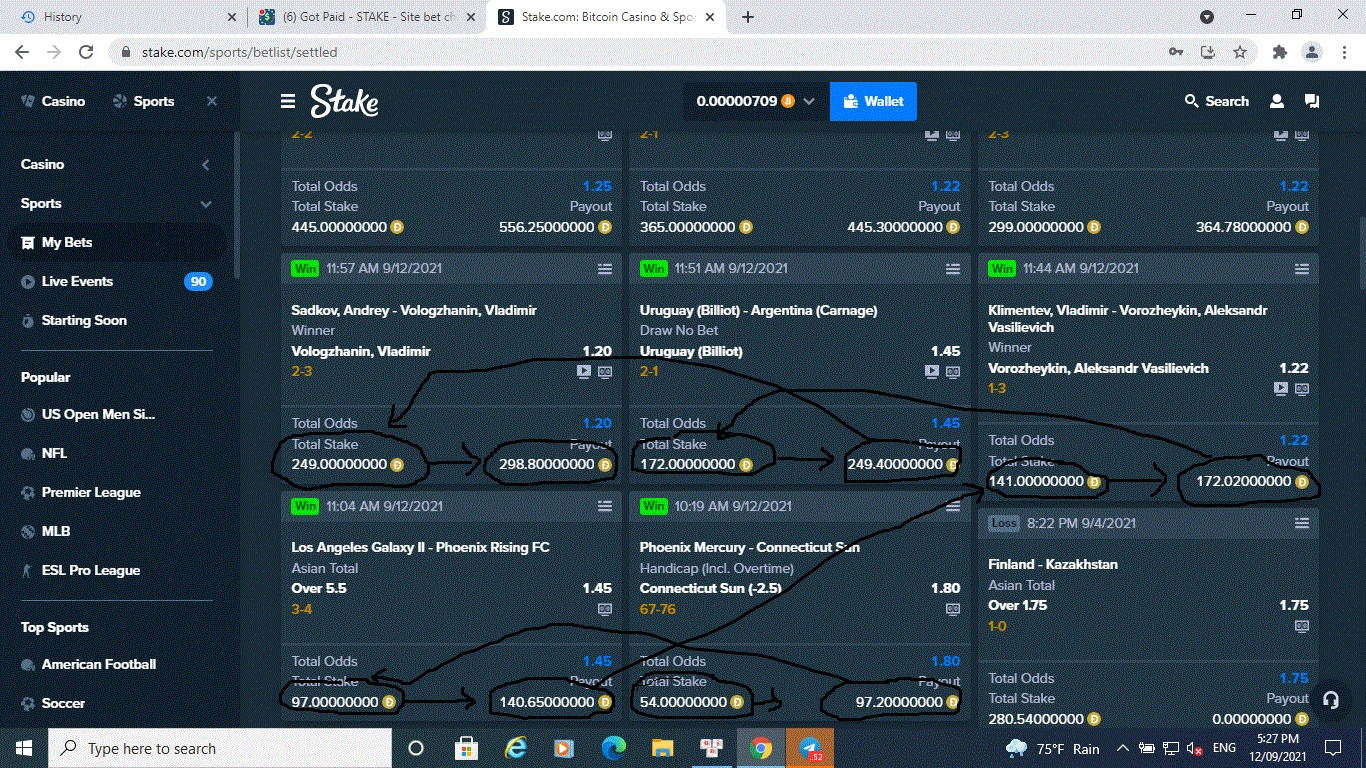Open a new browser tab
The width and height of the screenshot is (1366, 768).
pos(748,17)
